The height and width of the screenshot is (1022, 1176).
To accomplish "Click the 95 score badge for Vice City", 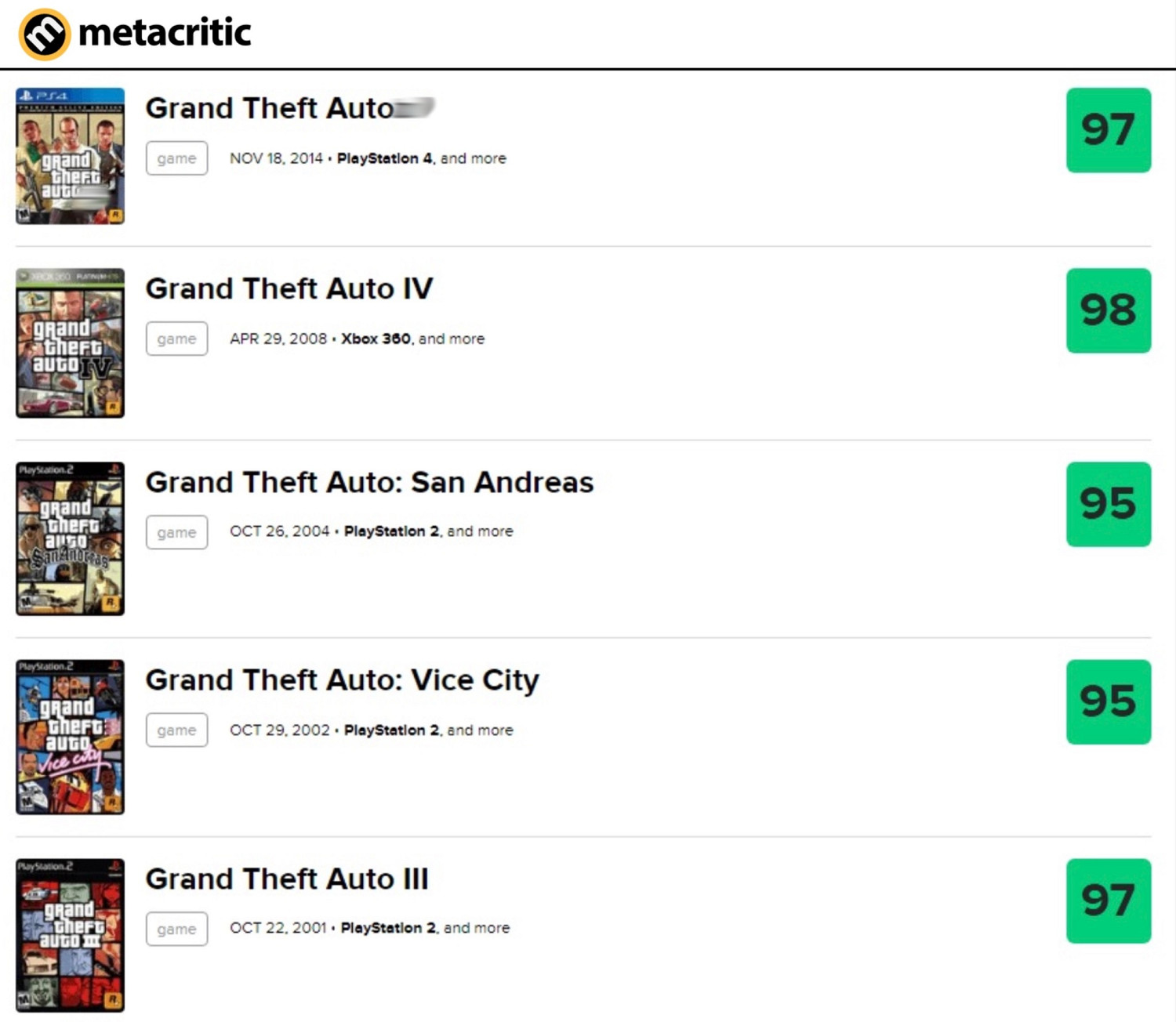I will tap(1108, 701).
